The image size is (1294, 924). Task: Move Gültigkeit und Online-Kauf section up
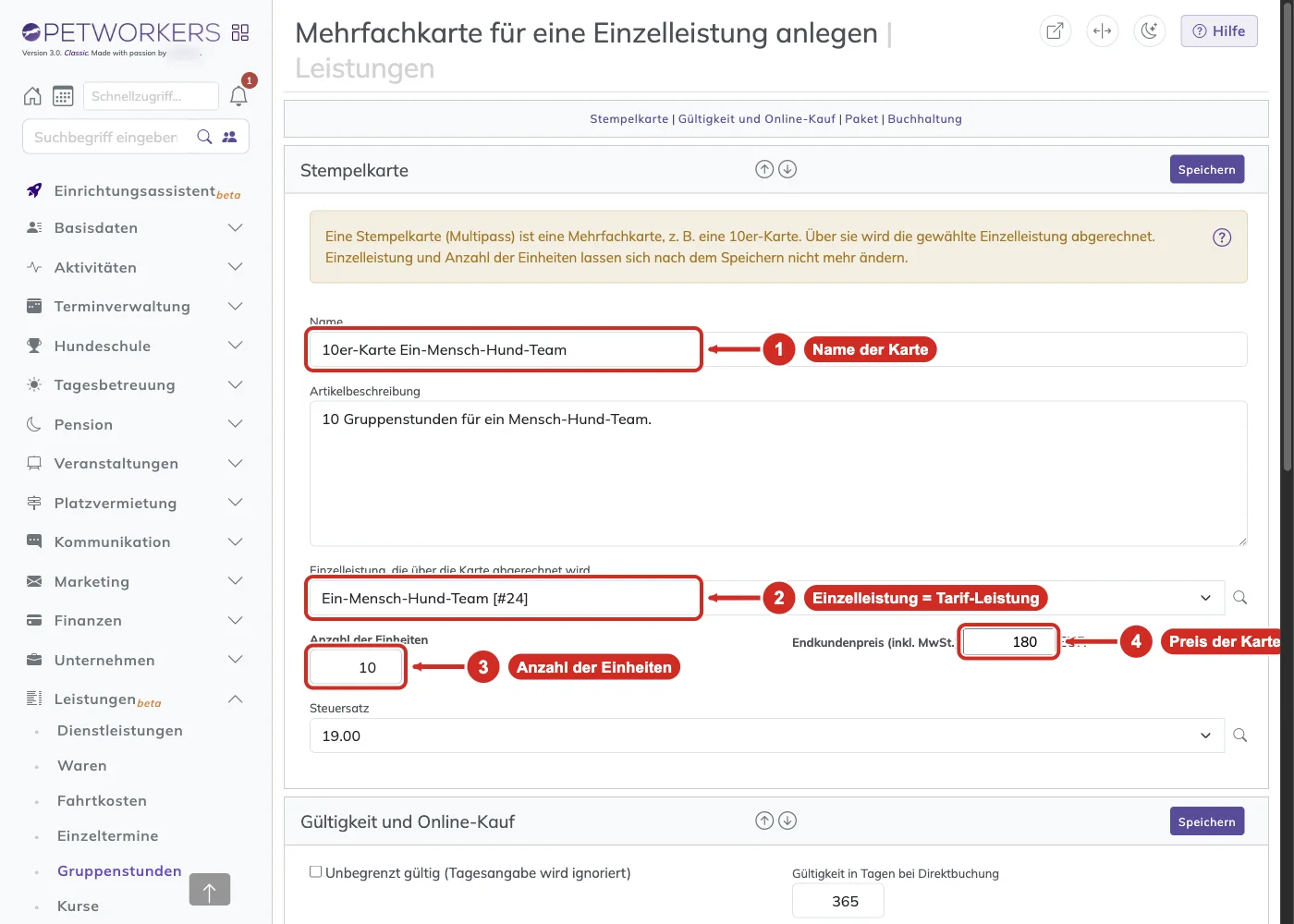(x=764, y=821)
